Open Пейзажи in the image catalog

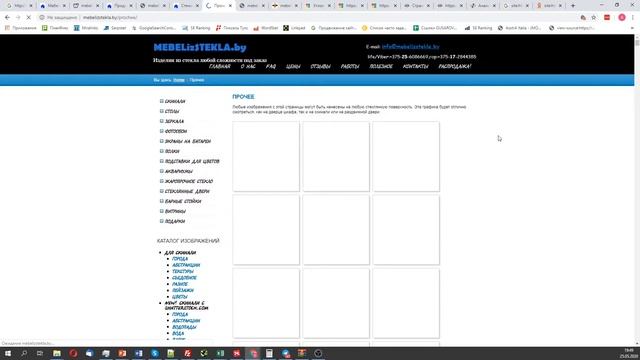point(183,291)
